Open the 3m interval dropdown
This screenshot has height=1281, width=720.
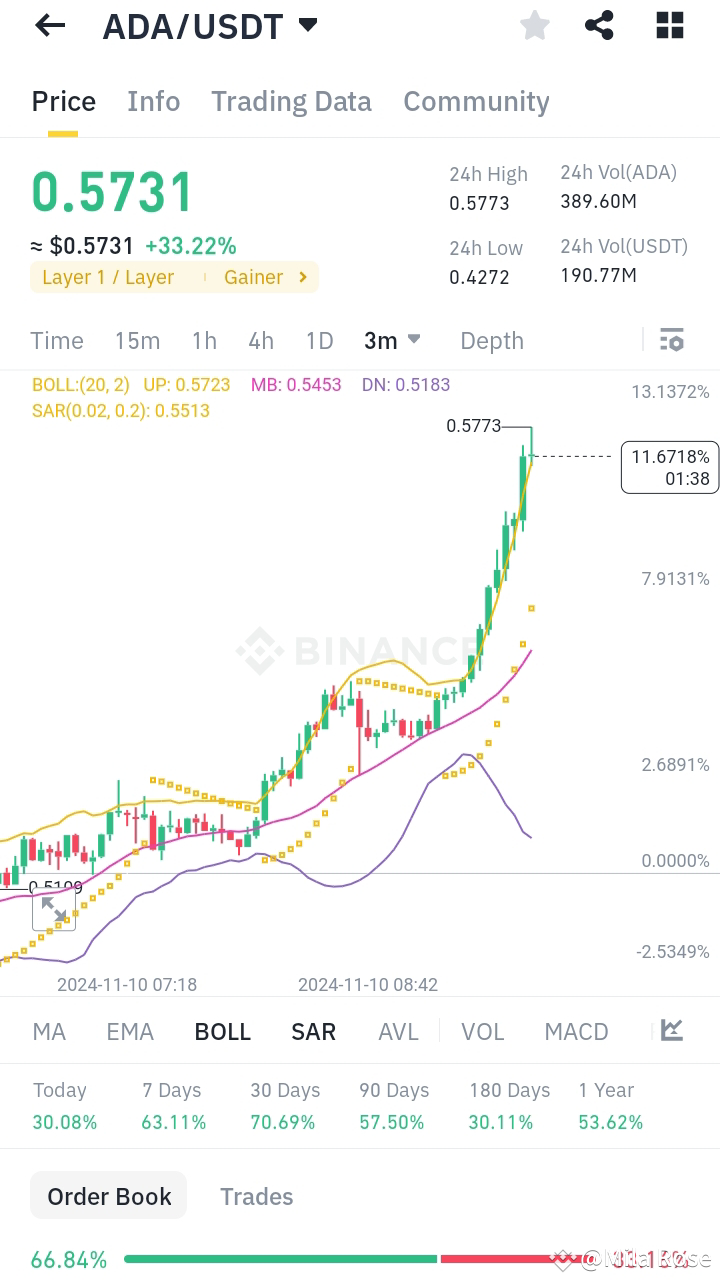pos(392,340)
